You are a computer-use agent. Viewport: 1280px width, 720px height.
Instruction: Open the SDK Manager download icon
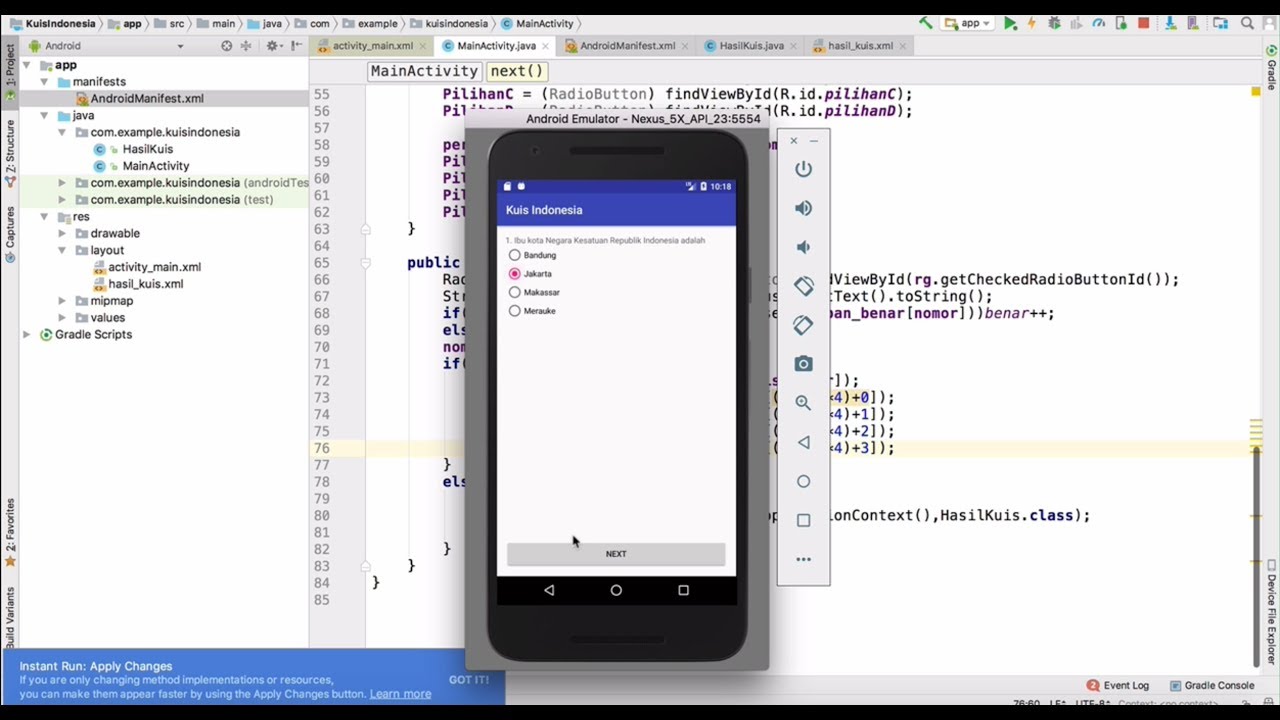[1170, 23]
